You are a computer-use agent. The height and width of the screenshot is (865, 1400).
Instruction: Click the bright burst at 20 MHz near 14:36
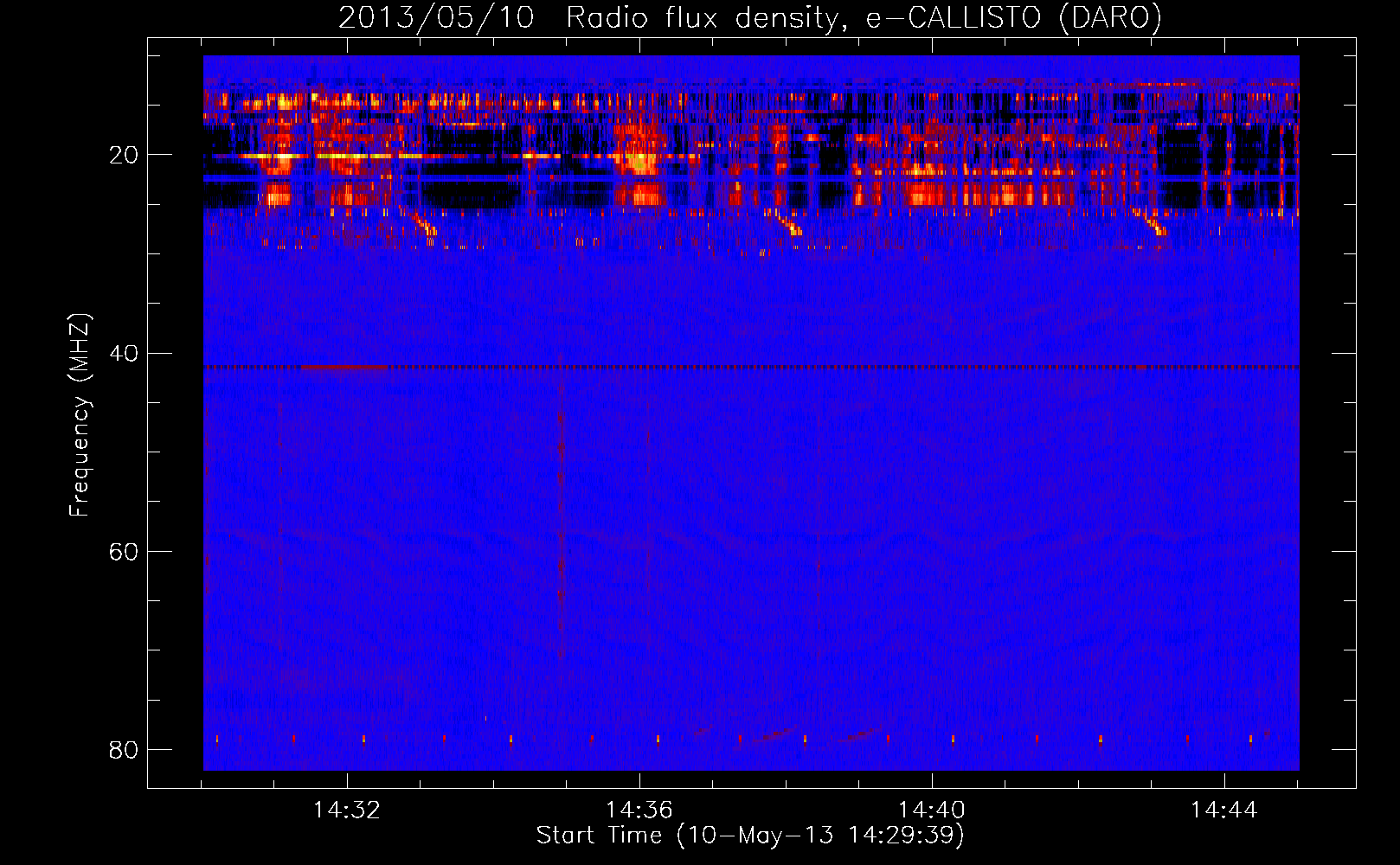click(640, 160)
